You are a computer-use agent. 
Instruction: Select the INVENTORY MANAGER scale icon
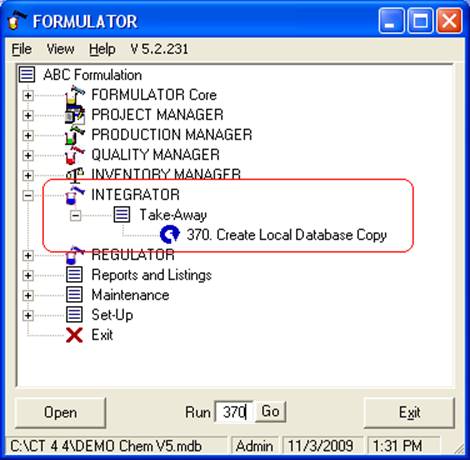point(75,175)
